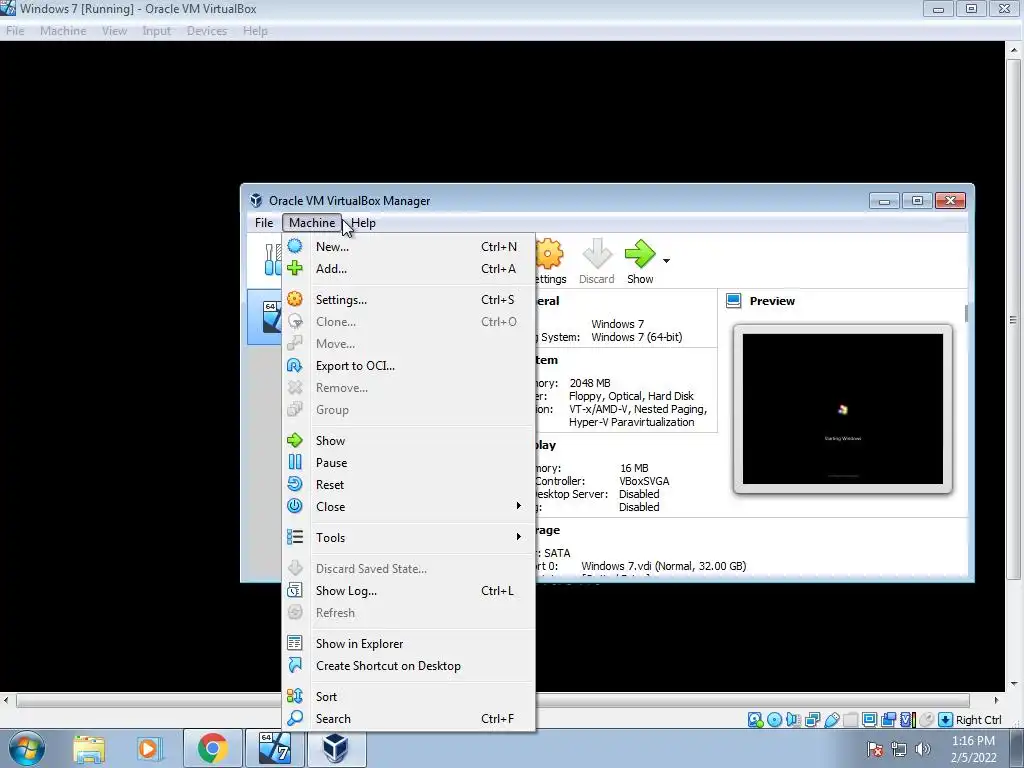Click the display status bar icon

pos(869,720)
